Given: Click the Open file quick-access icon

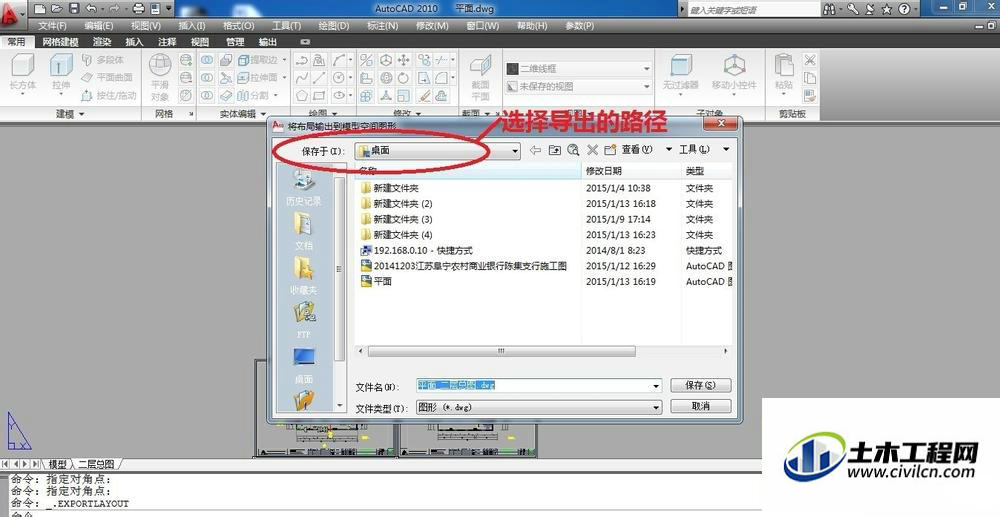Looking at the screenshot, I should (x=57, y=9).
